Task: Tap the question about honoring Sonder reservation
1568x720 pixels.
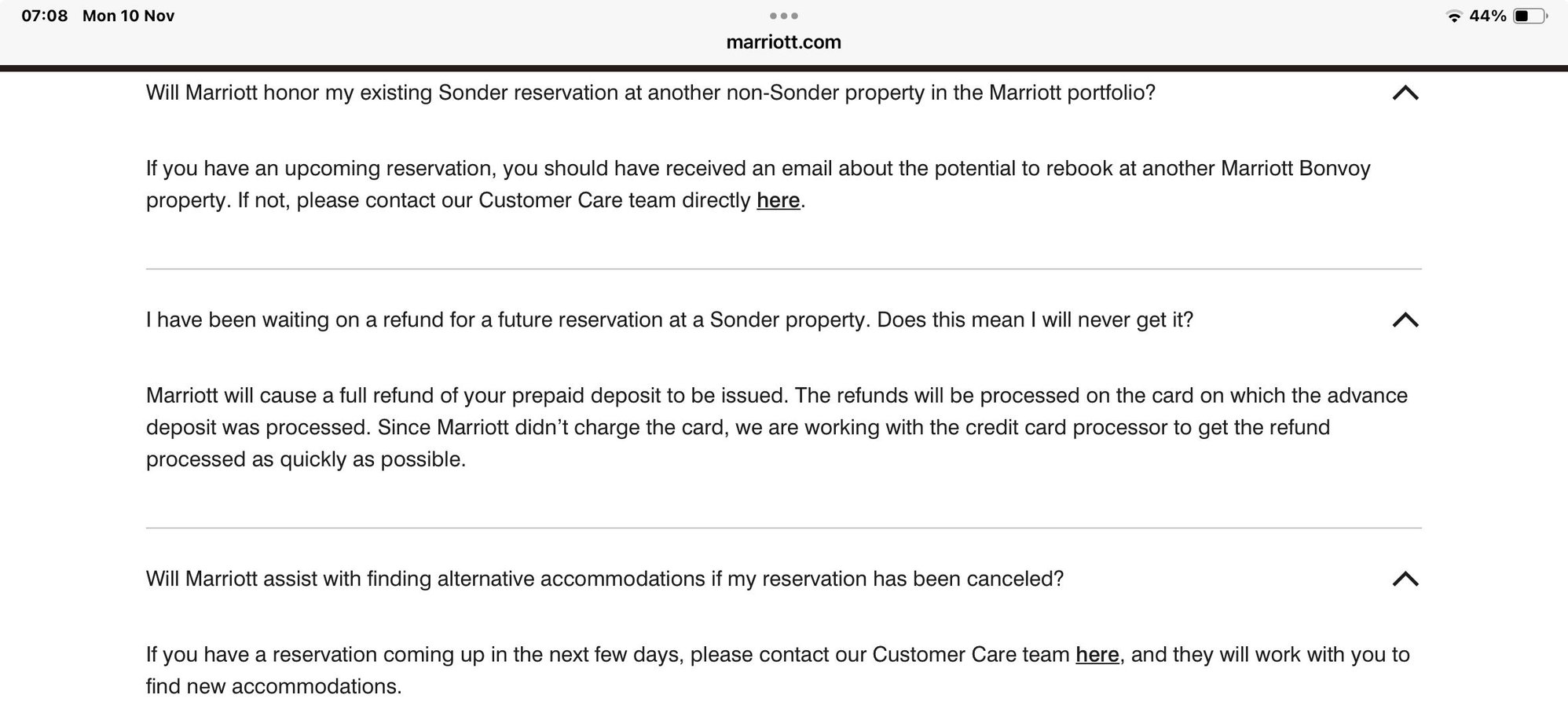Action: point(650,93)
